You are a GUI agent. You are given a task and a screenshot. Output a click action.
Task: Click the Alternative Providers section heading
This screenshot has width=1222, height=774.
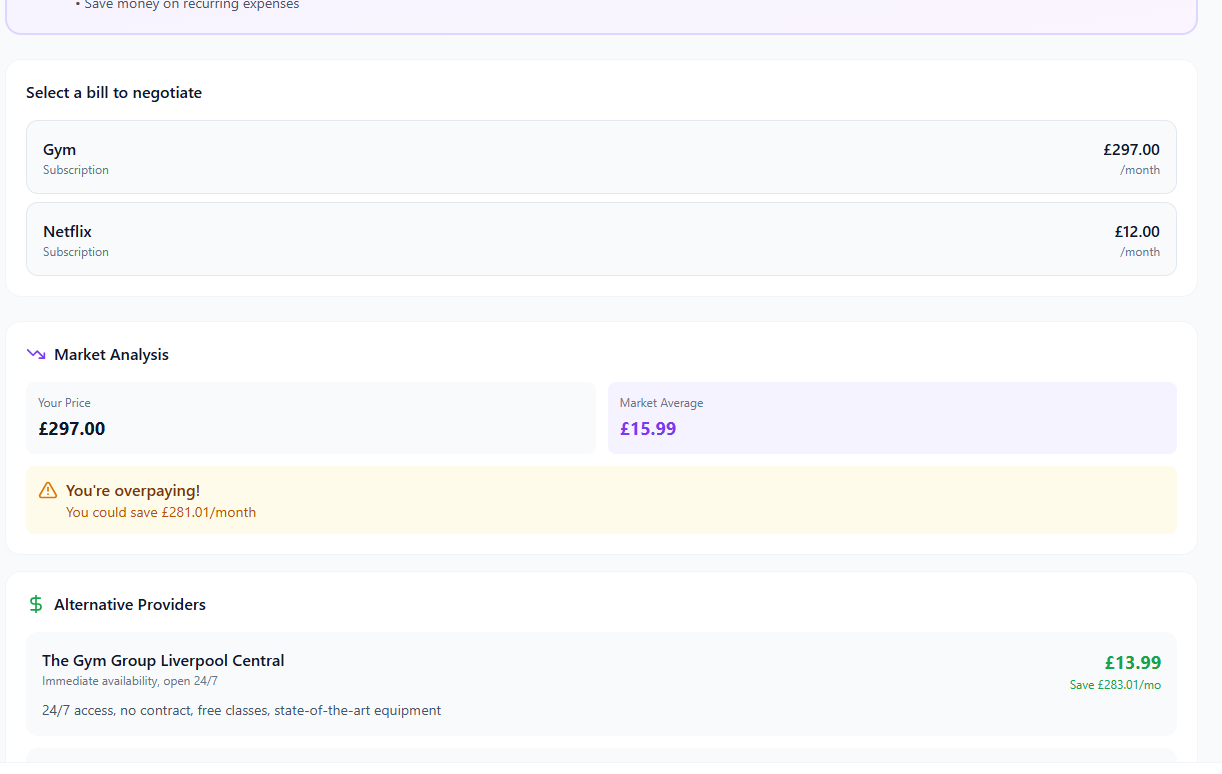(x=130, y=605)
